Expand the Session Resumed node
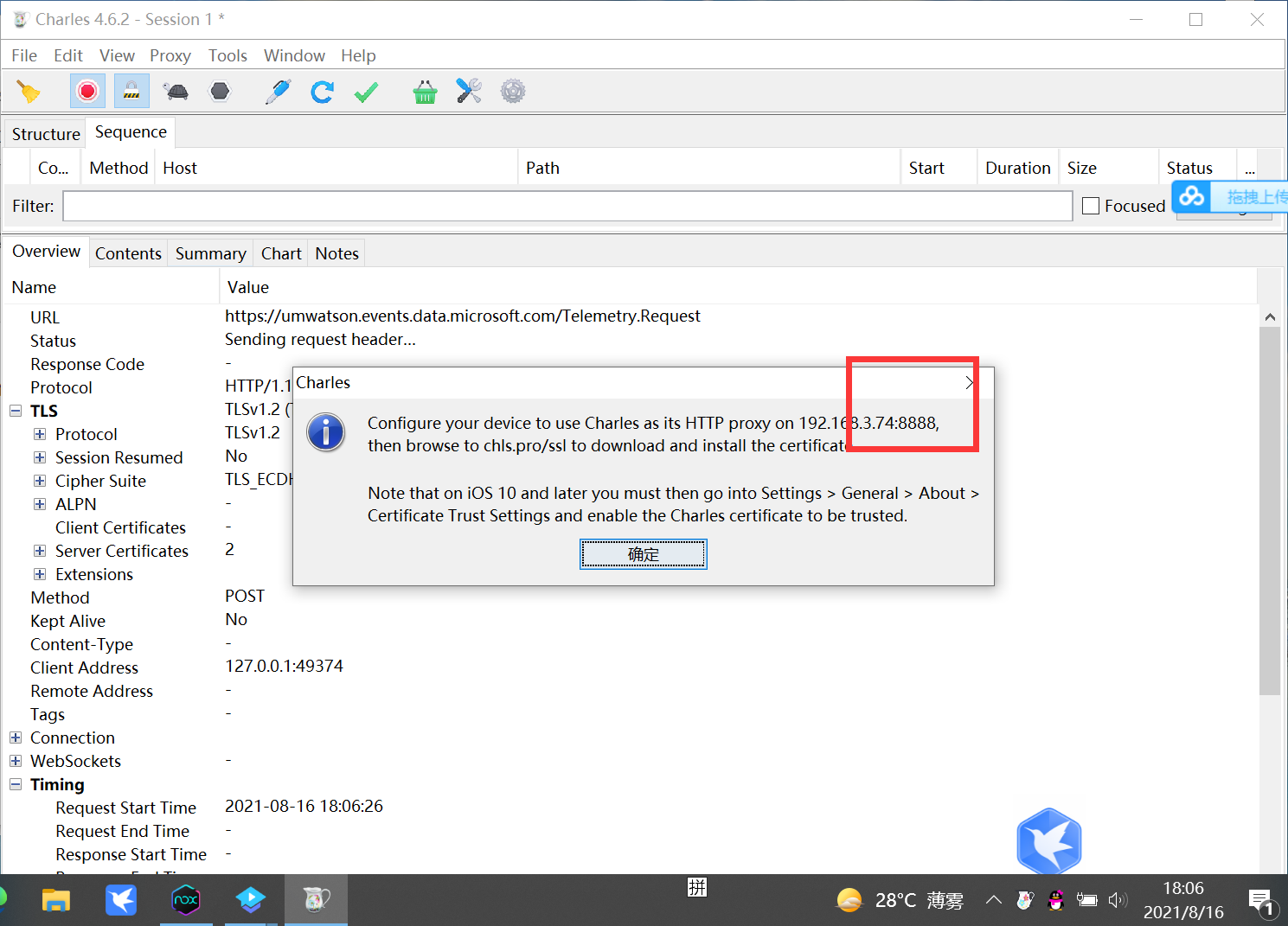 [40, 457]
